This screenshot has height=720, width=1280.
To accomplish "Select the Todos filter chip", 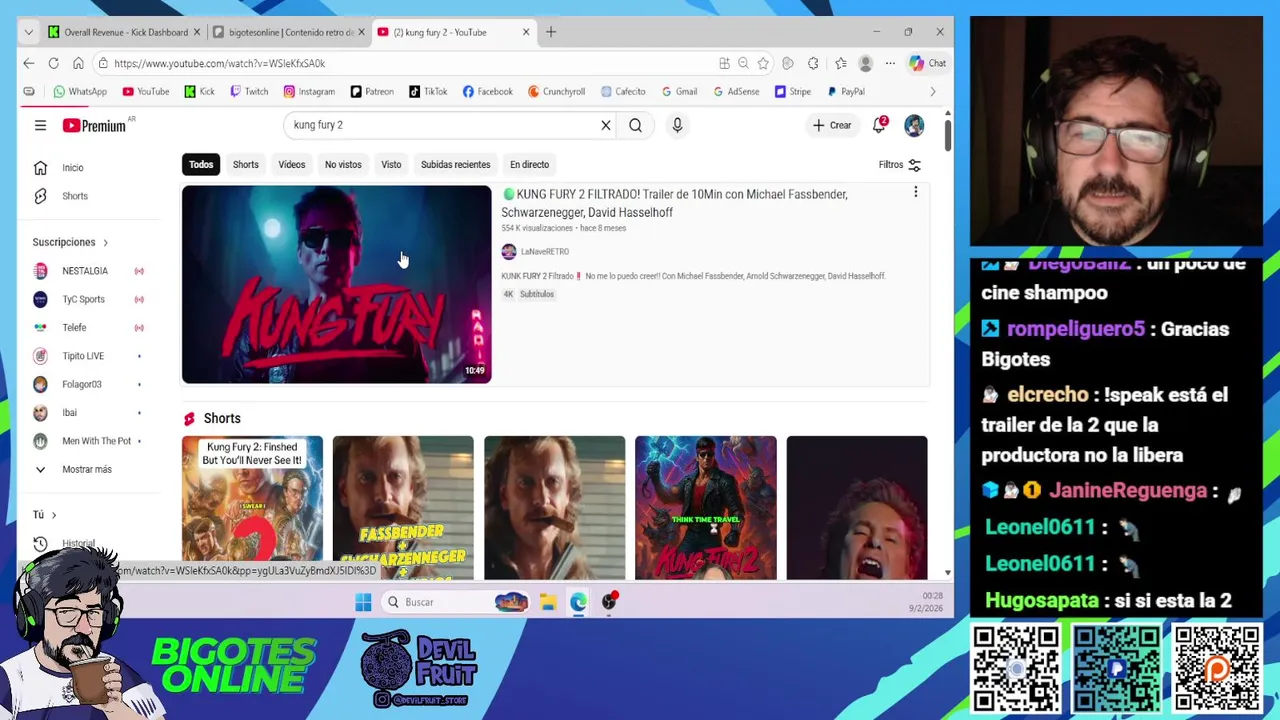I will [x=201, y=164].
